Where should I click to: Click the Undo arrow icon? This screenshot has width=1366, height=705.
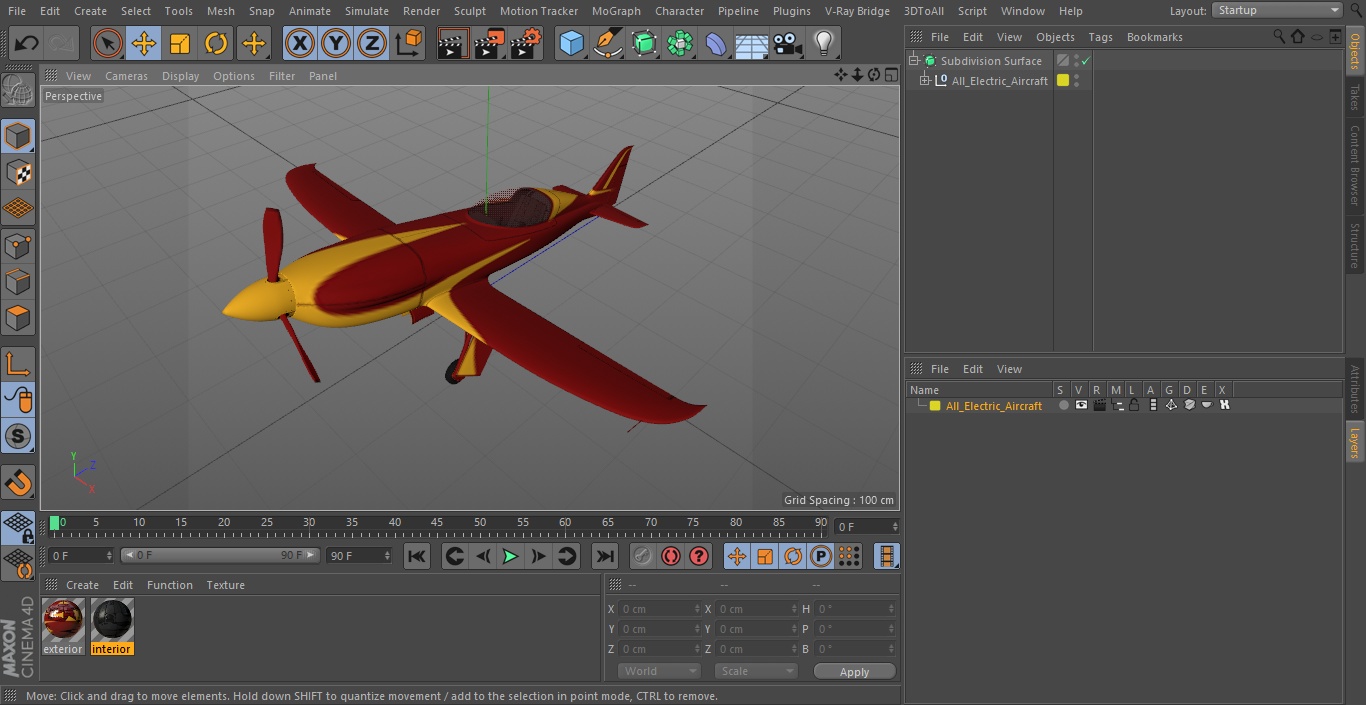click(x=27, y=43)
